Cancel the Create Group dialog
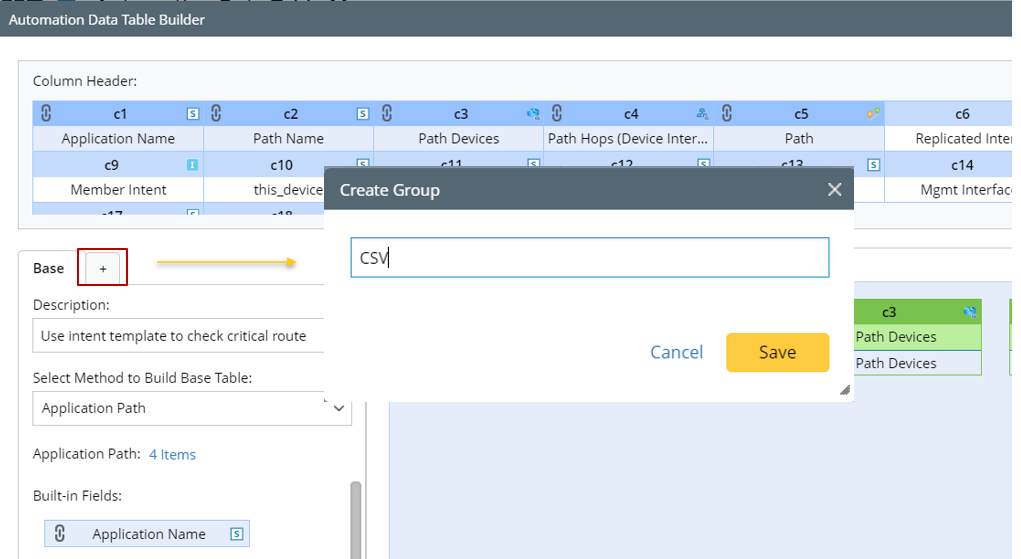 click(x=676, y=352)
